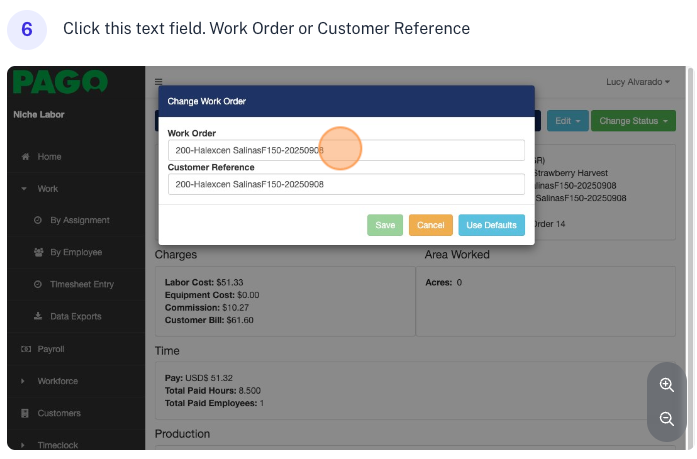Click the Use Defaults button
This screenshot has height=459, width=697.
[x=491, y=225]
